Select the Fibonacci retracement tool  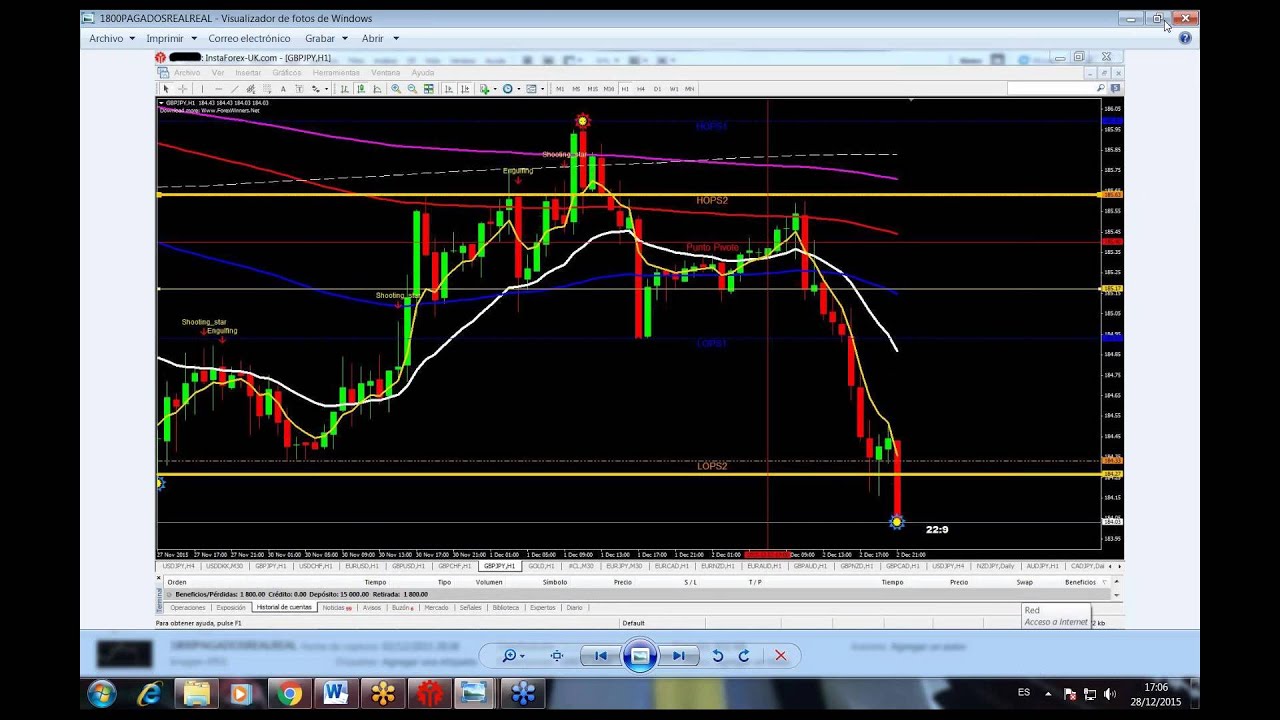(x=267, y=89)
